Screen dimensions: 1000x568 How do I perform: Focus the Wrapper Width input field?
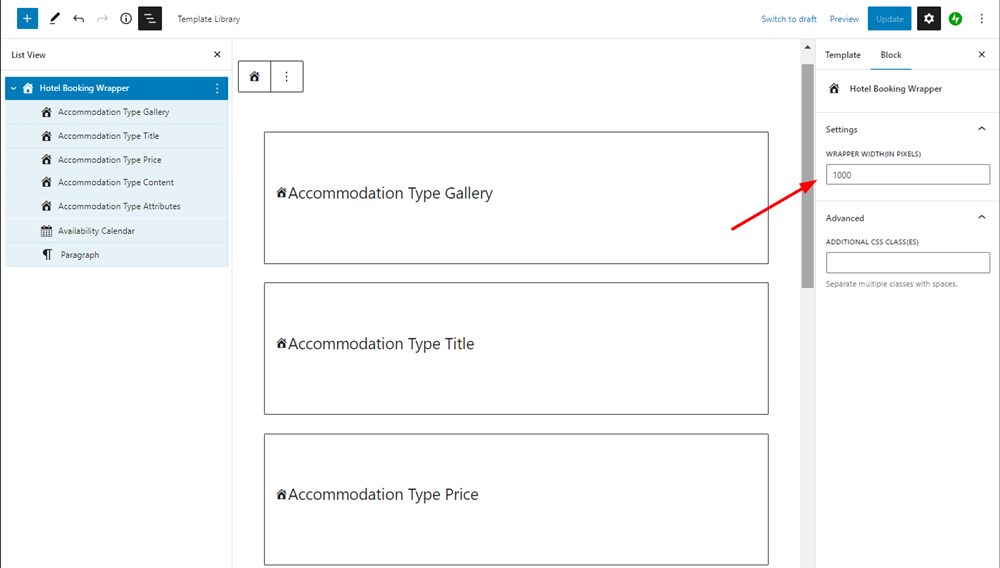908,175
